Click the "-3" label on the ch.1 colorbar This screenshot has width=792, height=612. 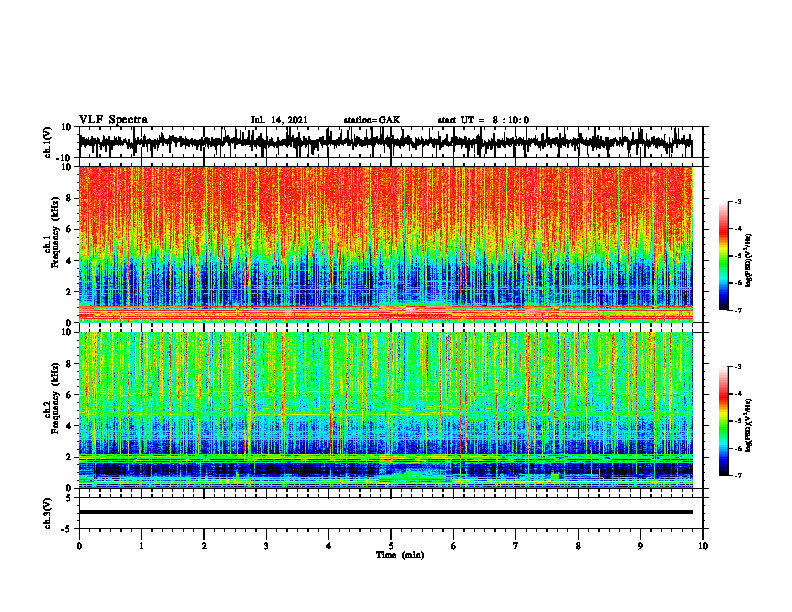[x=738, y=201]
